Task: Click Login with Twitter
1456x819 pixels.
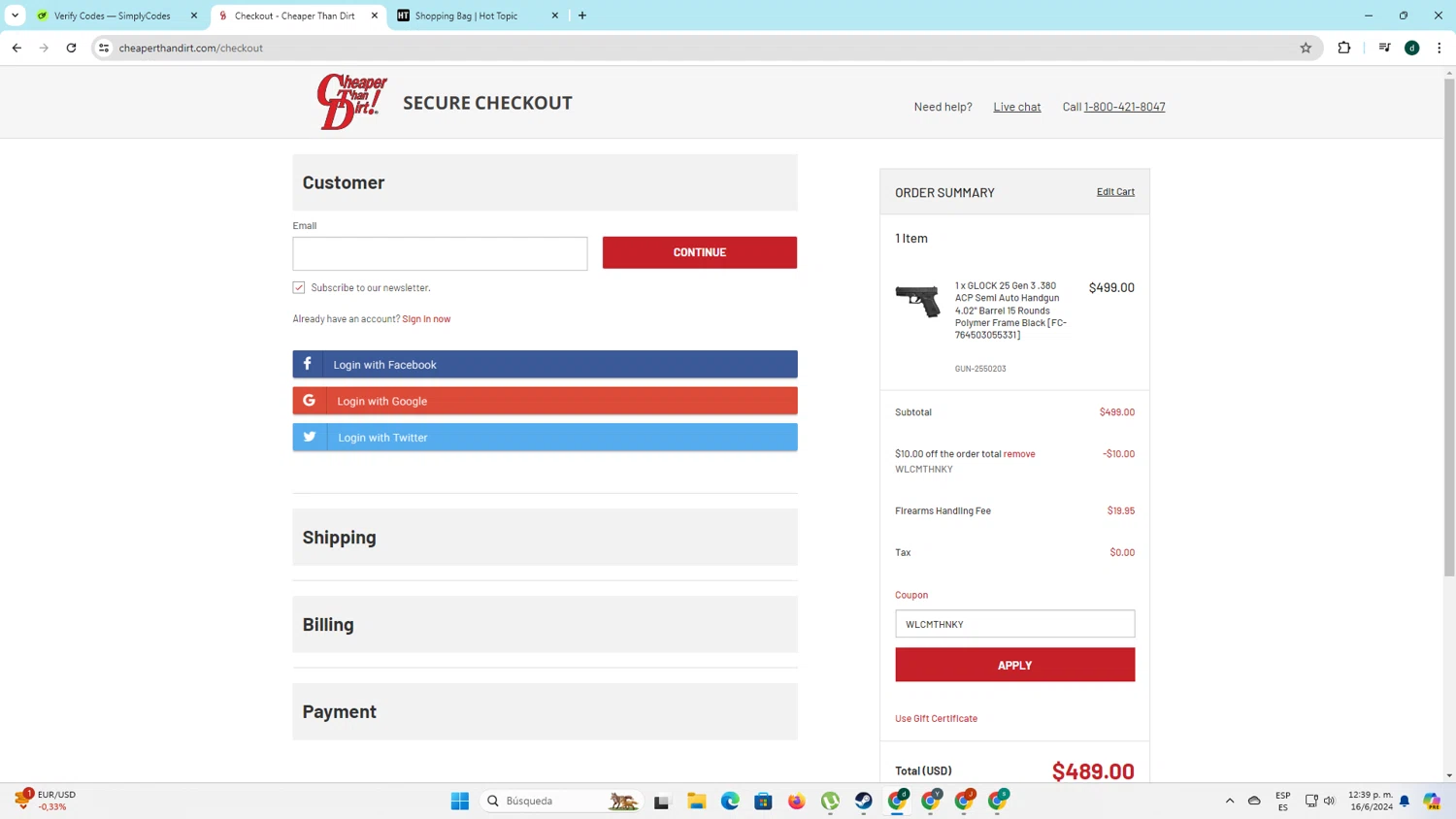Action: click(x=546, y=437)
